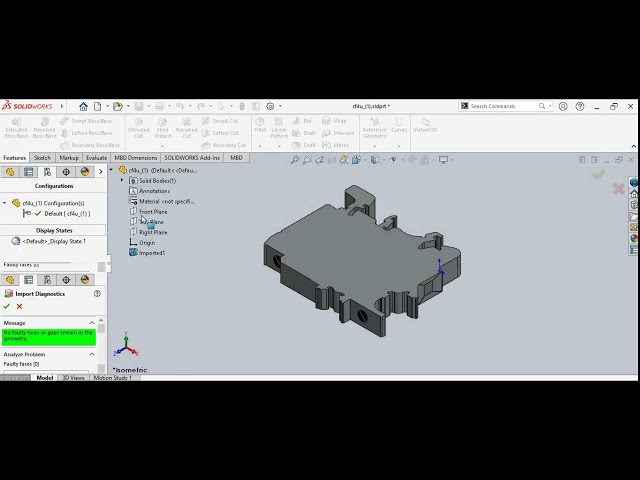The image size is (640, 480).
Task: Collapse the cf4u_(1) root node in flyout tree
Action: point(111,170)
